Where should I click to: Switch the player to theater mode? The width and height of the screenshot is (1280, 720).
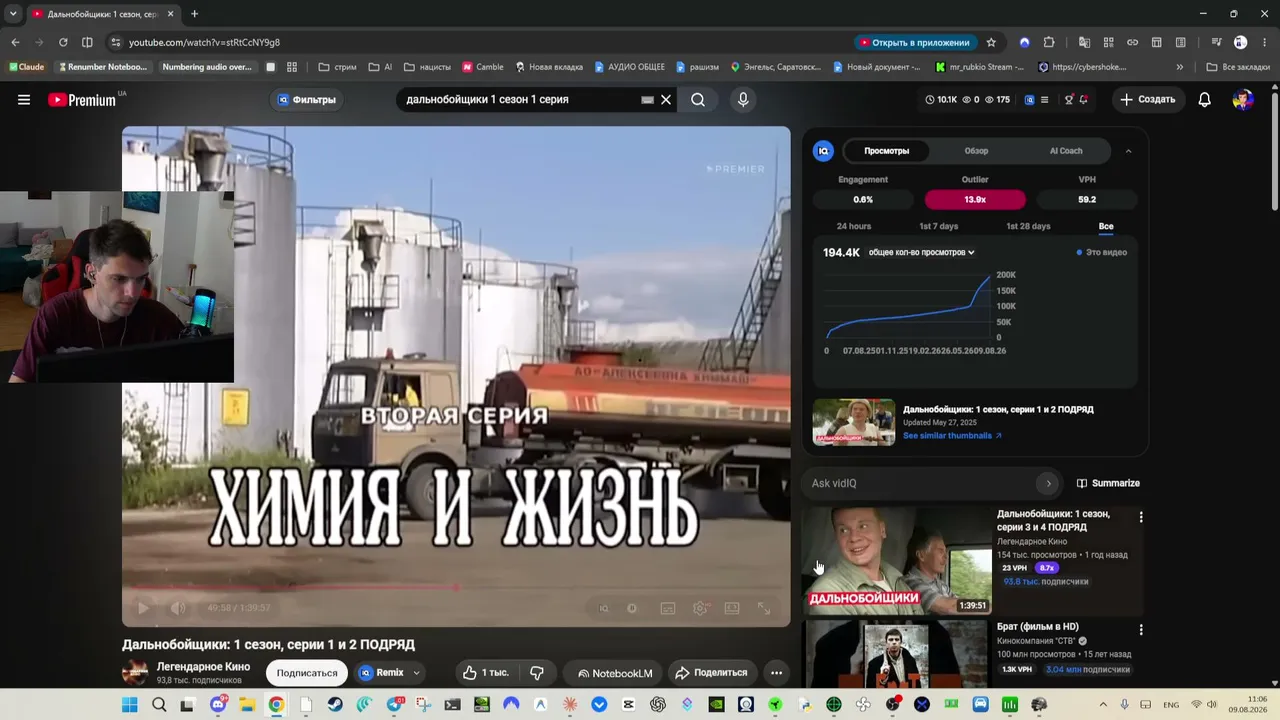pyautogui.click(x=732, y=608)
